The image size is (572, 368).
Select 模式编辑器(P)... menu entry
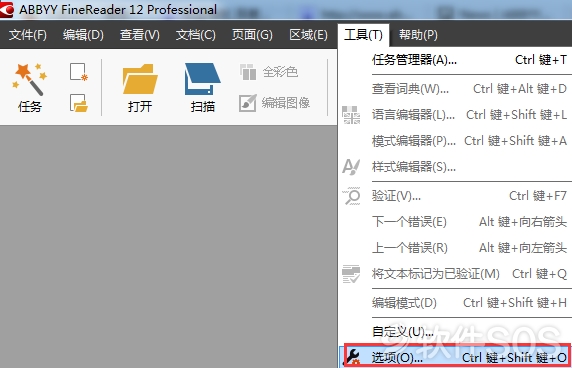[x=455, y=141]
